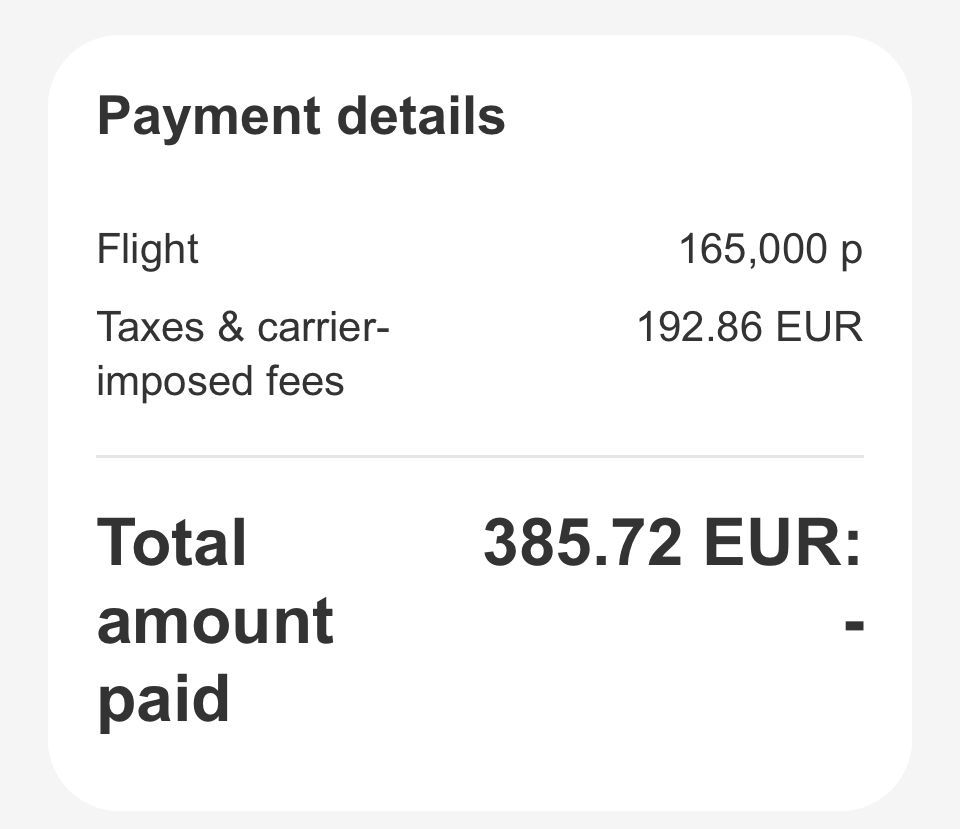960x829 pixels.
Task: Click the Payment details heading
Action: click(301, 116)
